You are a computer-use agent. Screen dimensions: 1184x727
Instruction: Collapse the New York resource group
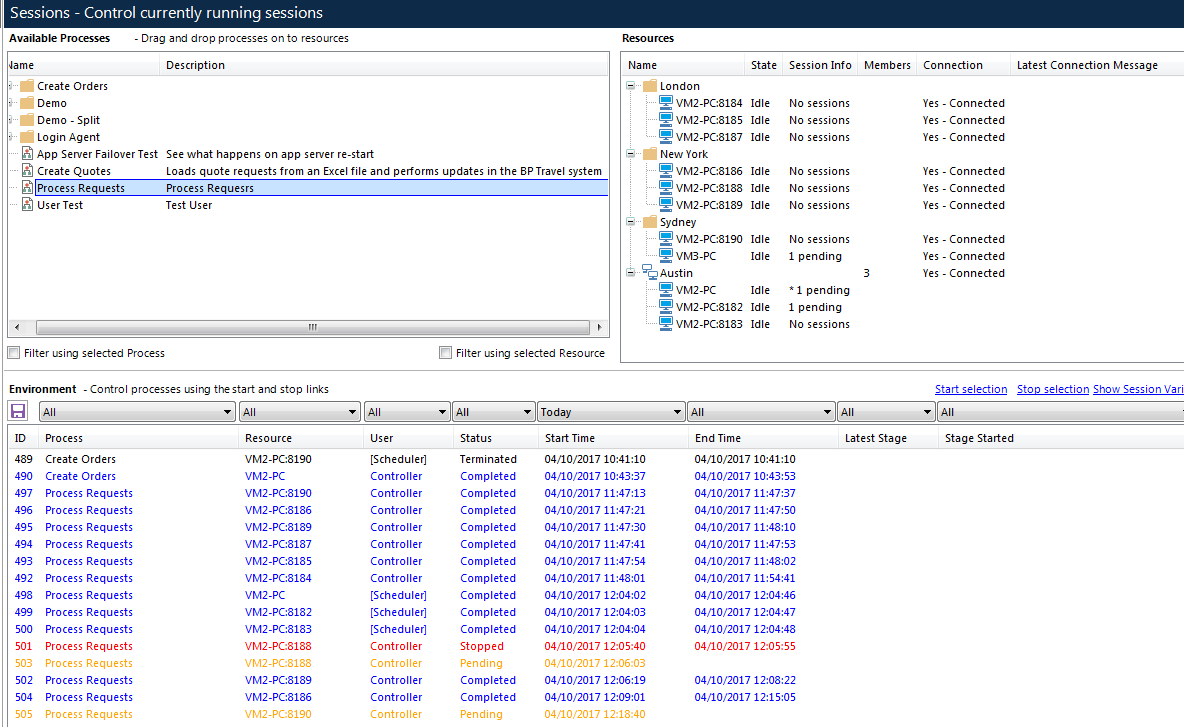[x=631, y=154]
